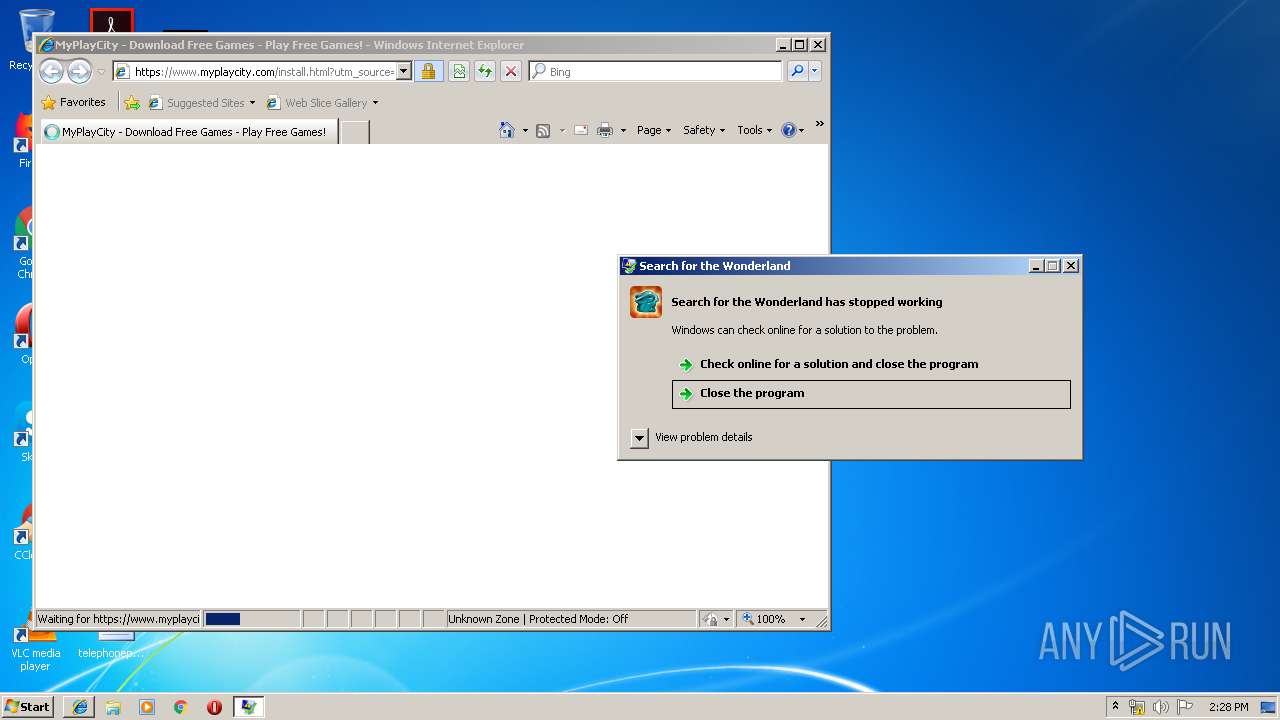Expand the Web Slice Gallery dropdown arrow
1280x720 pixels.
[375, 103]
